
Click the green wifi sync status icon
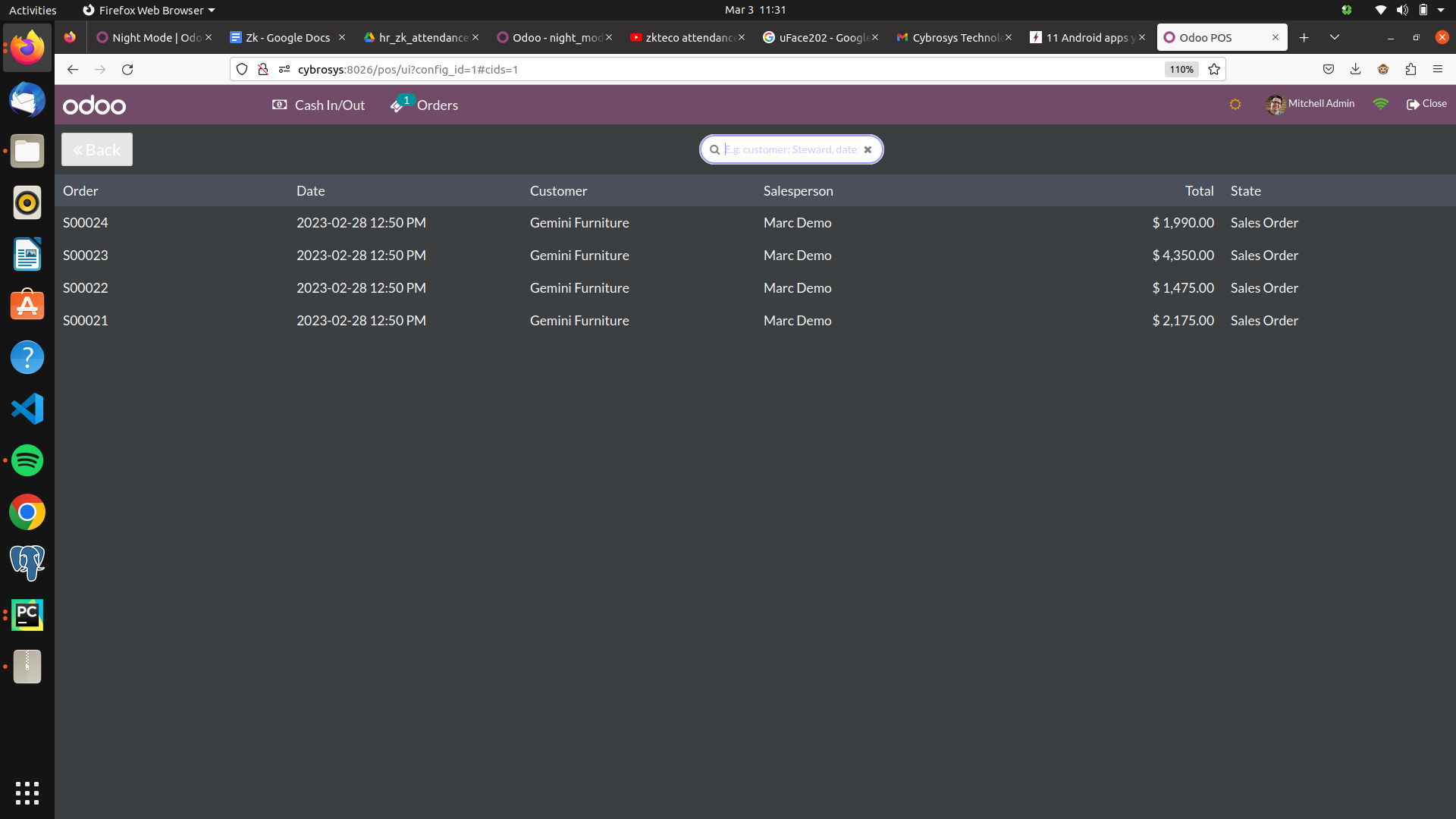tap(1380, 104)
